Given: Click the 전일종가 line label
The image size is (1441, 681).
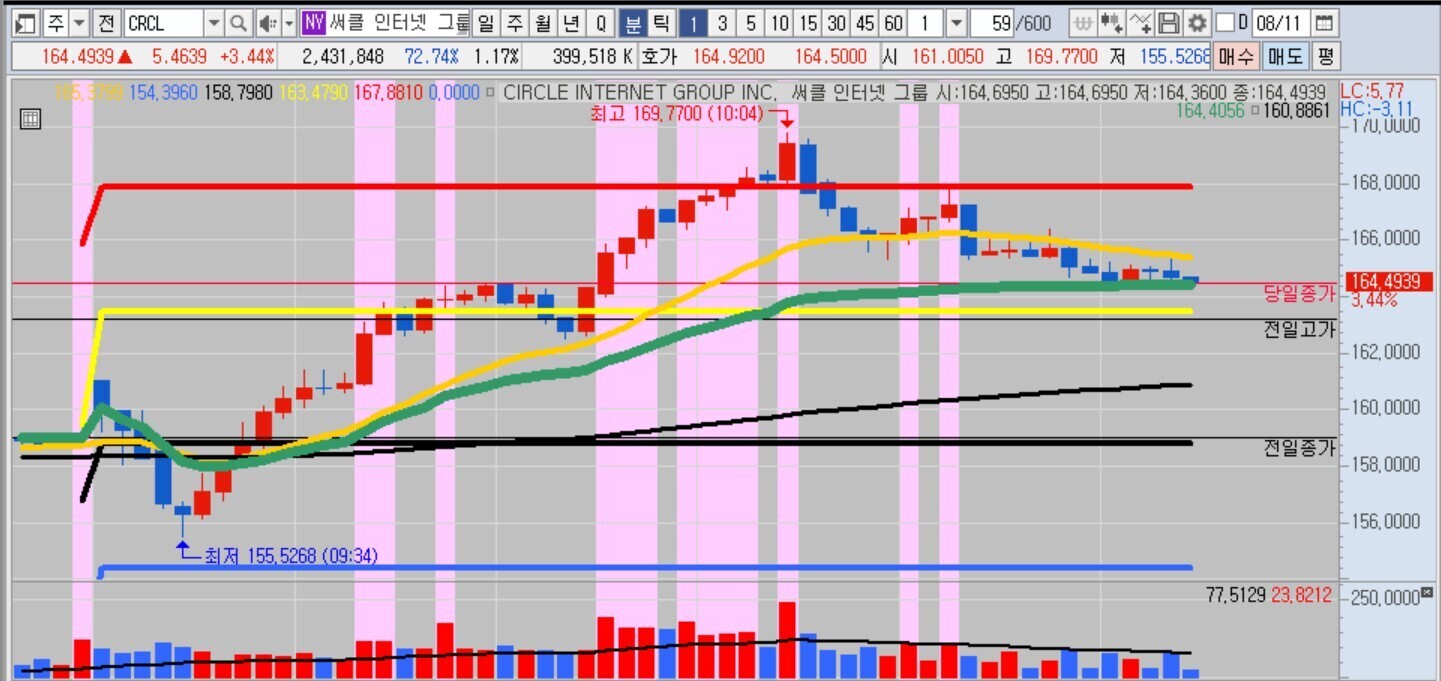Looking at the screenshot, I should [1300, 449].
